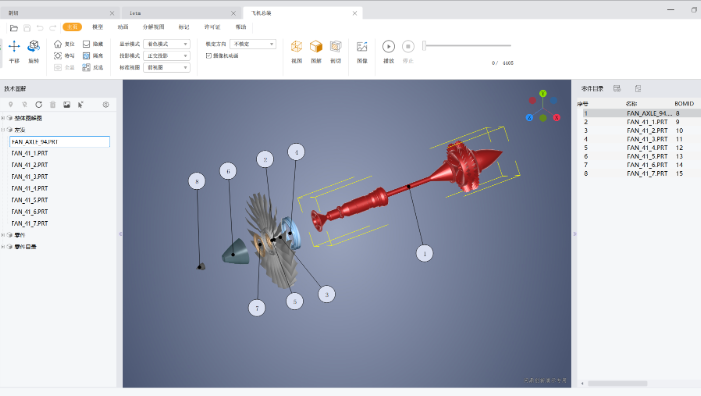Collapse left panel with the splitter arrow
Image resolution: width=701 pixels, height=396 pixels.
pos(120,234)
